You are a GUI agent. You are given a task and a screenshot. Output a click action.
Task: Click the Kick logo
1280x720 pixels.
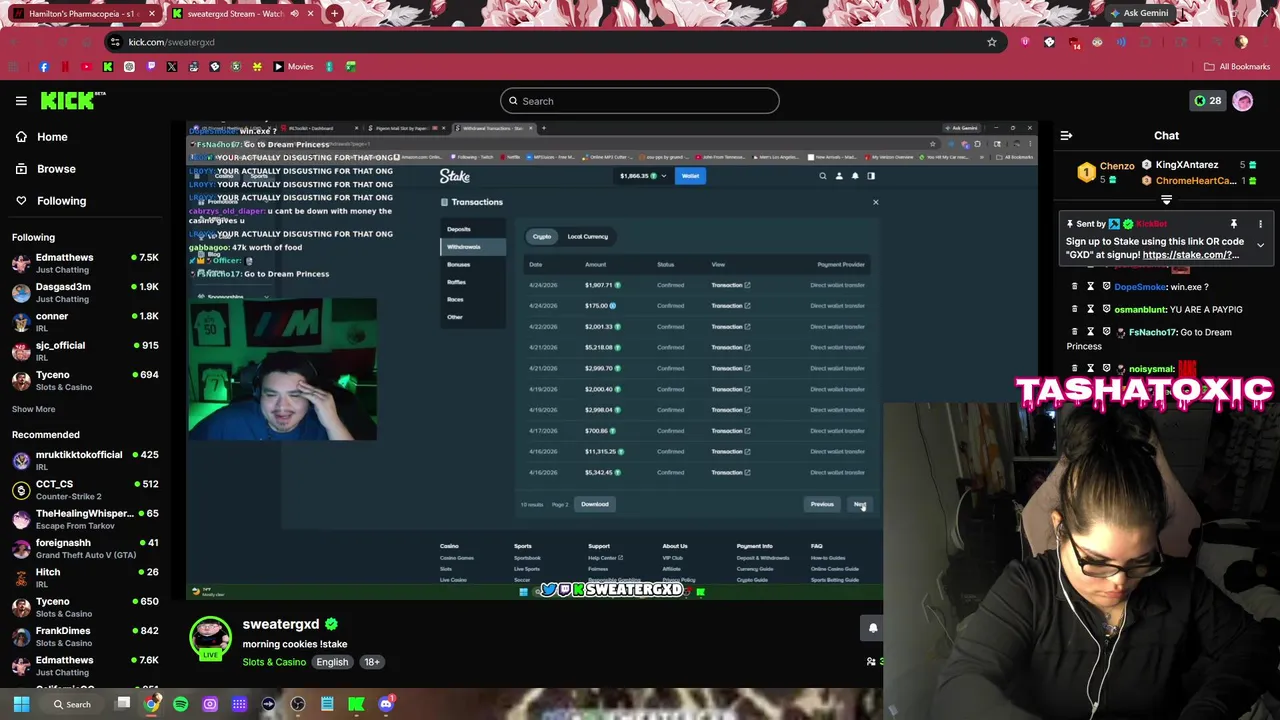[x=72, y=100]
